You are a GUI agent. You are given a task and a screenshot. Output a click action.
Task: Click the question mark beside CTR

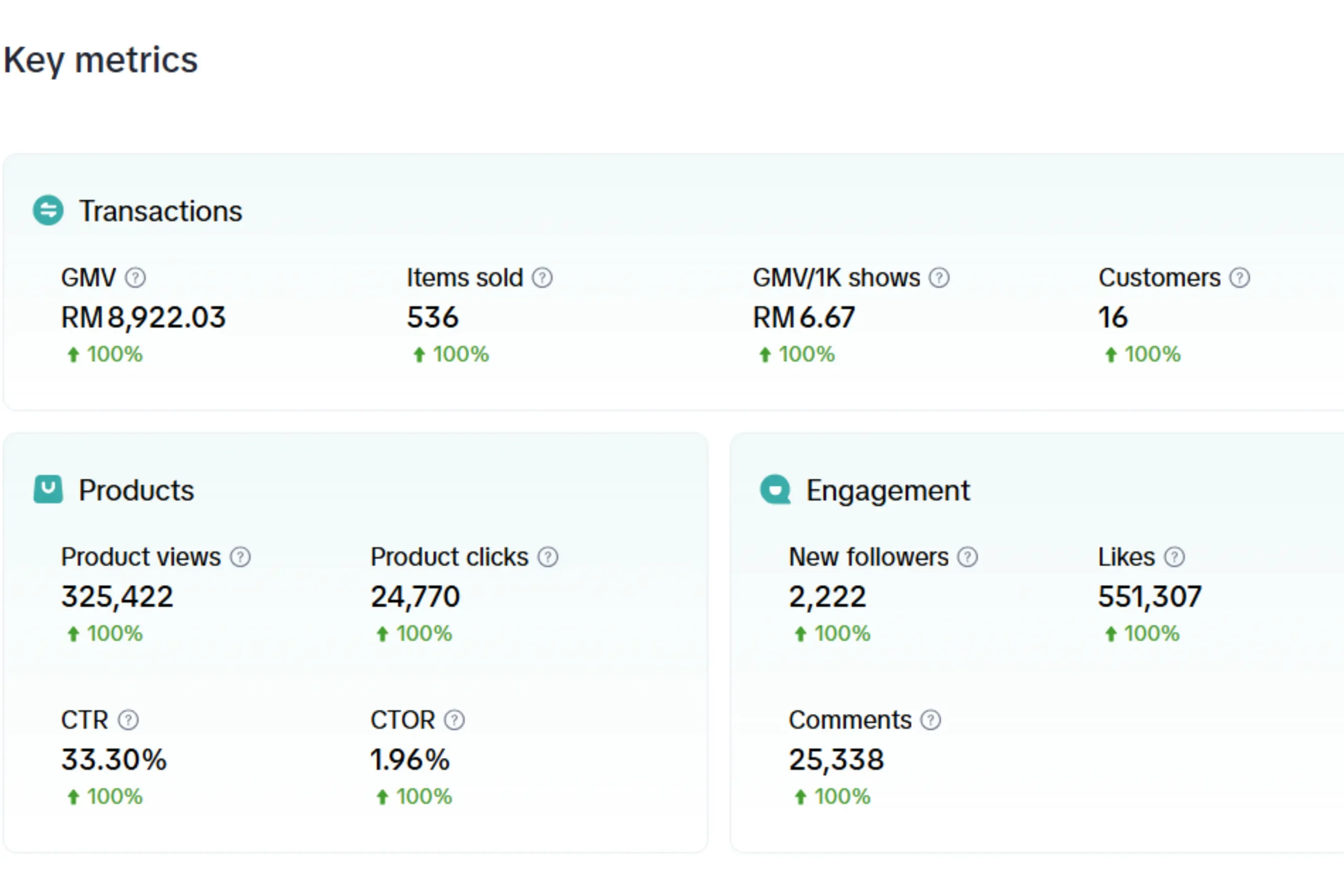(129, 720)
